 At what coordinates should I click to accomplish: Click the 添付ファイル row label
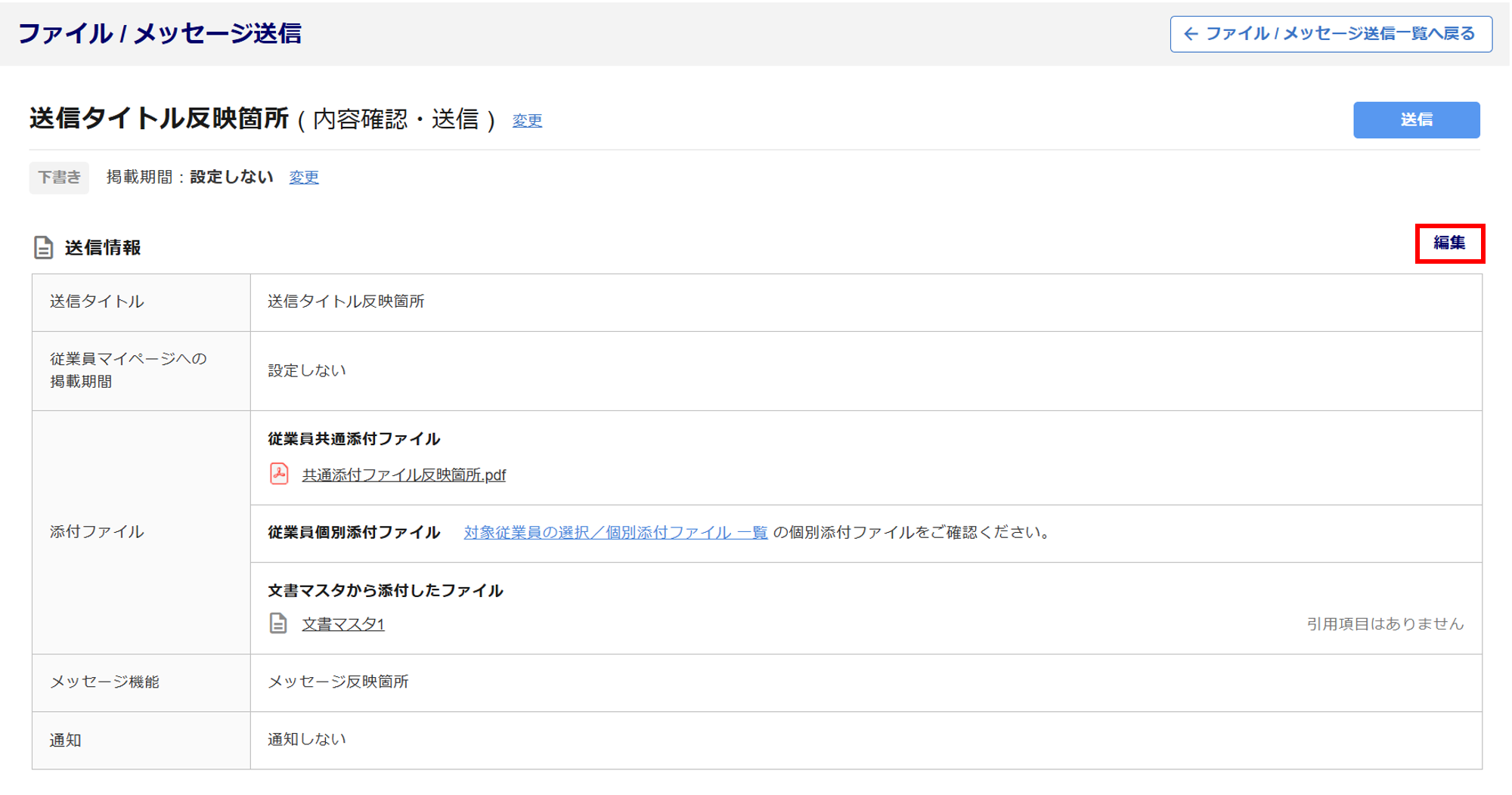click(x=97, y=532)
